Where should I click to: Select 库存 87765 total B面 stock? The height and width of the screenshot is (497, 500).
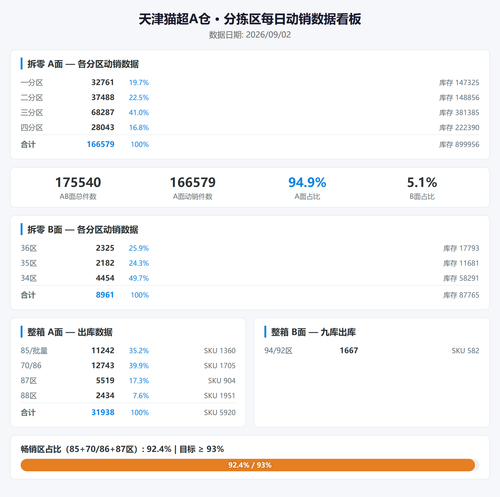click(x=461, y=295)
